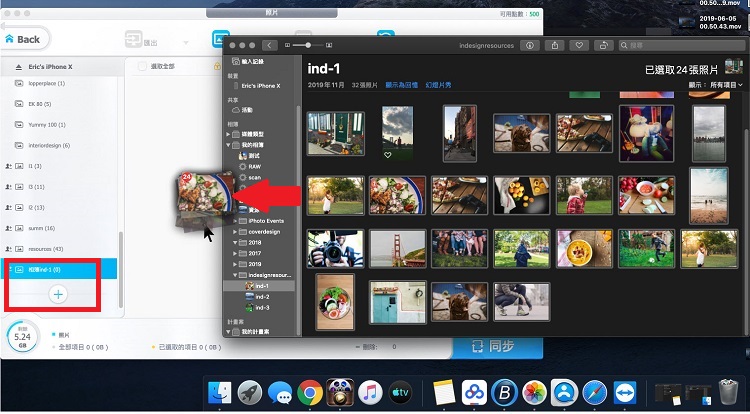Focus the Photos search field
This screenshot has width=750, height=414.
pos(681,45)
